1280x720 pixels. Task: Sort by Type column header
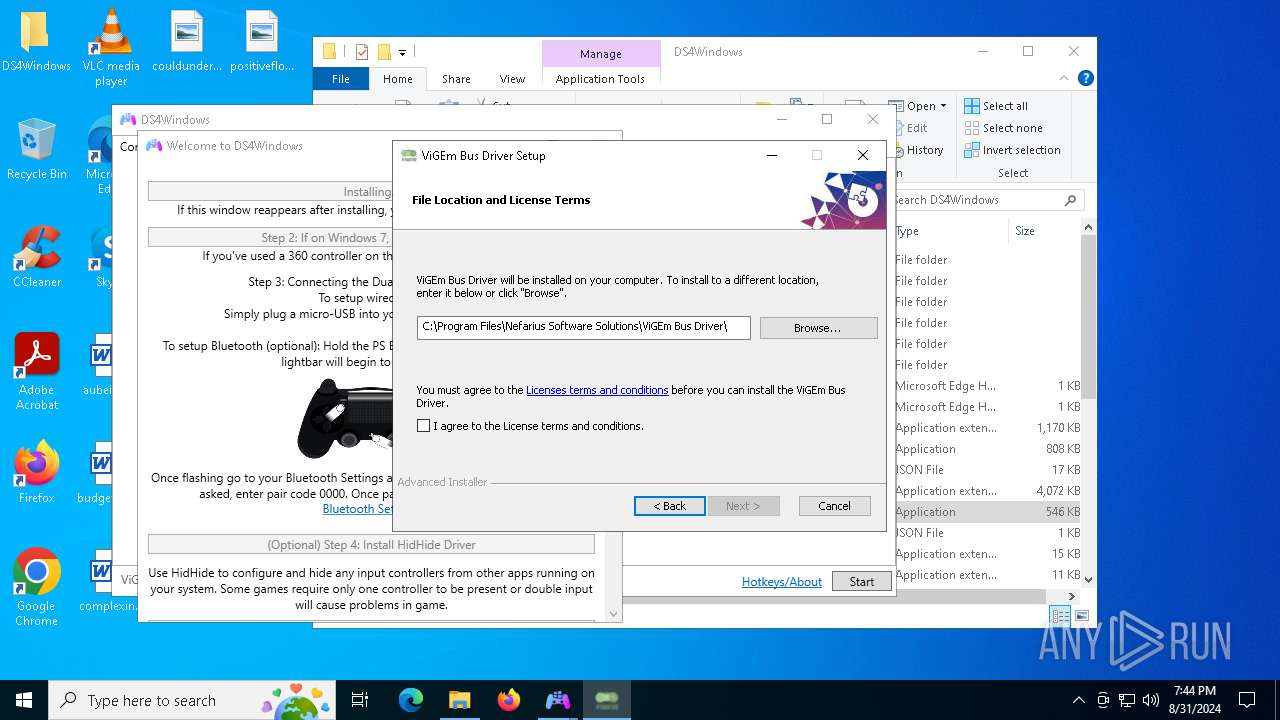[952, 231]
